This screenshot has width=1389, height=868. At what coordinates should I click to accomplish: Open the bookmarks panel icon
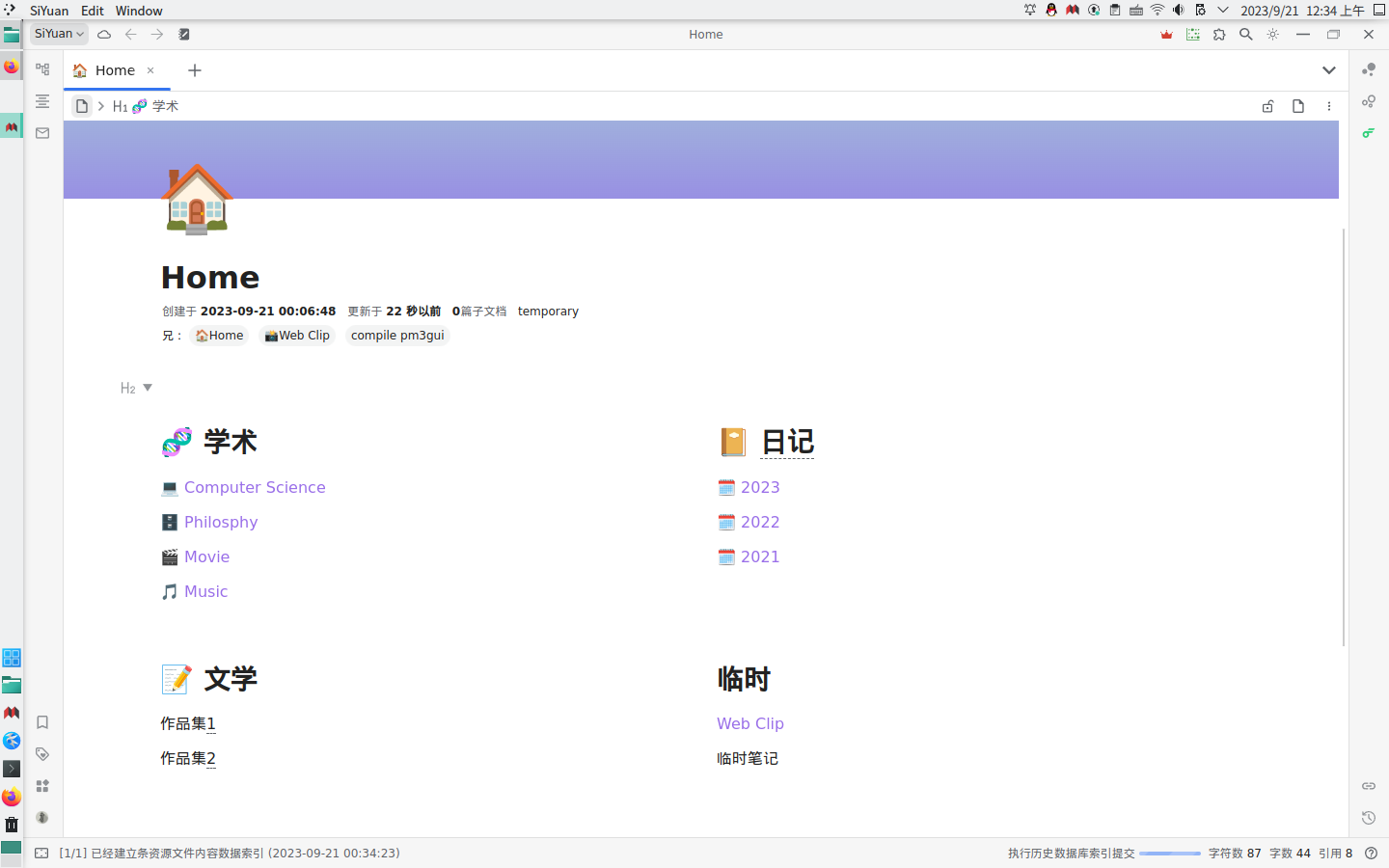coord(42,722)
